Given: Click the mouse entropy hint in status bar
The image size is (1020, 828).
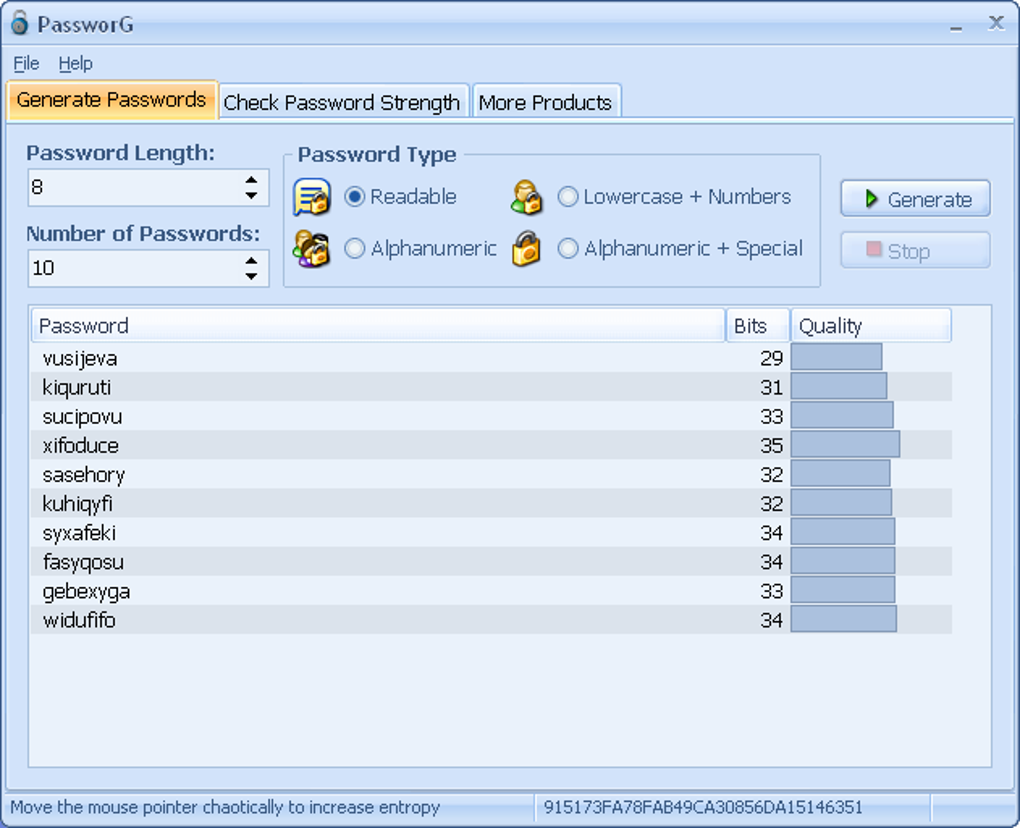Looking at the screenshot, I should (225, 807).
